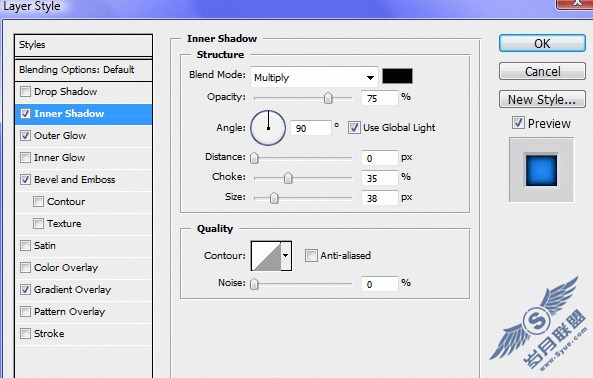The width and height of the screenshot is (593, 378).
Task: Click the Size value field
Action: (x=380, y=198)
